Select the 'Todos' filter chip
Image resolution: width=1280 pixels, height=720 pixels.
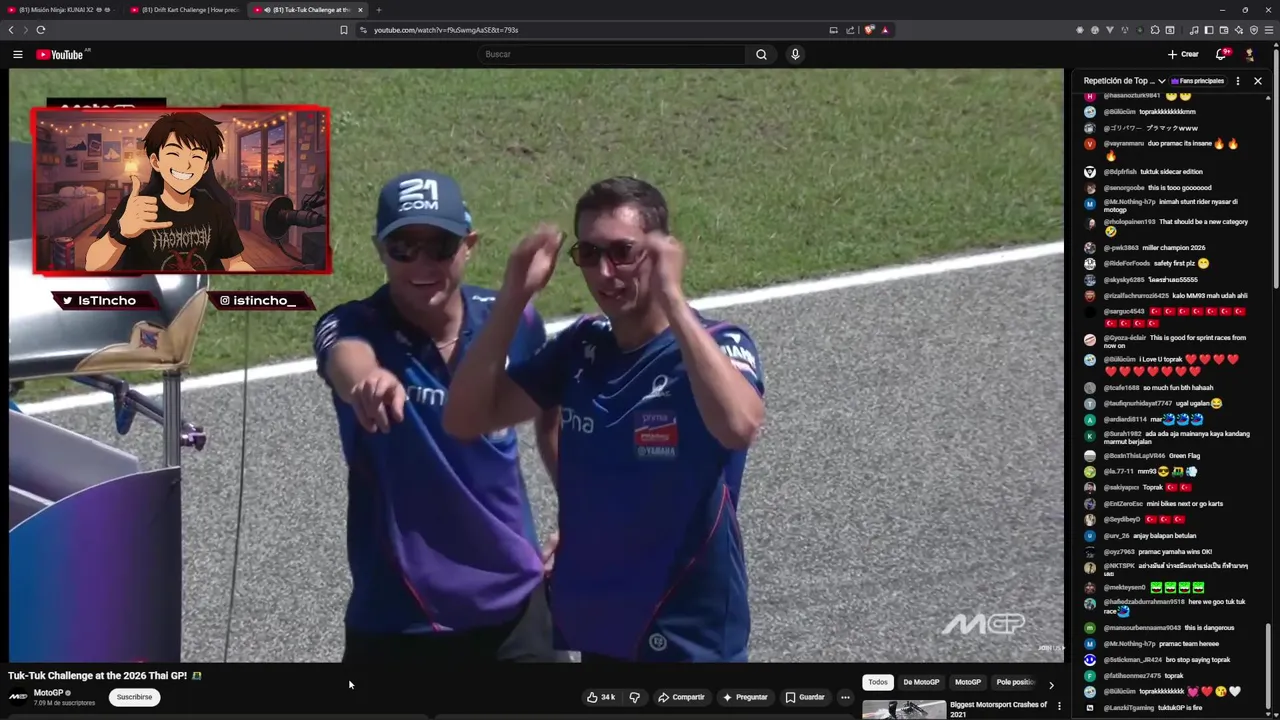(x=878, y=682)
